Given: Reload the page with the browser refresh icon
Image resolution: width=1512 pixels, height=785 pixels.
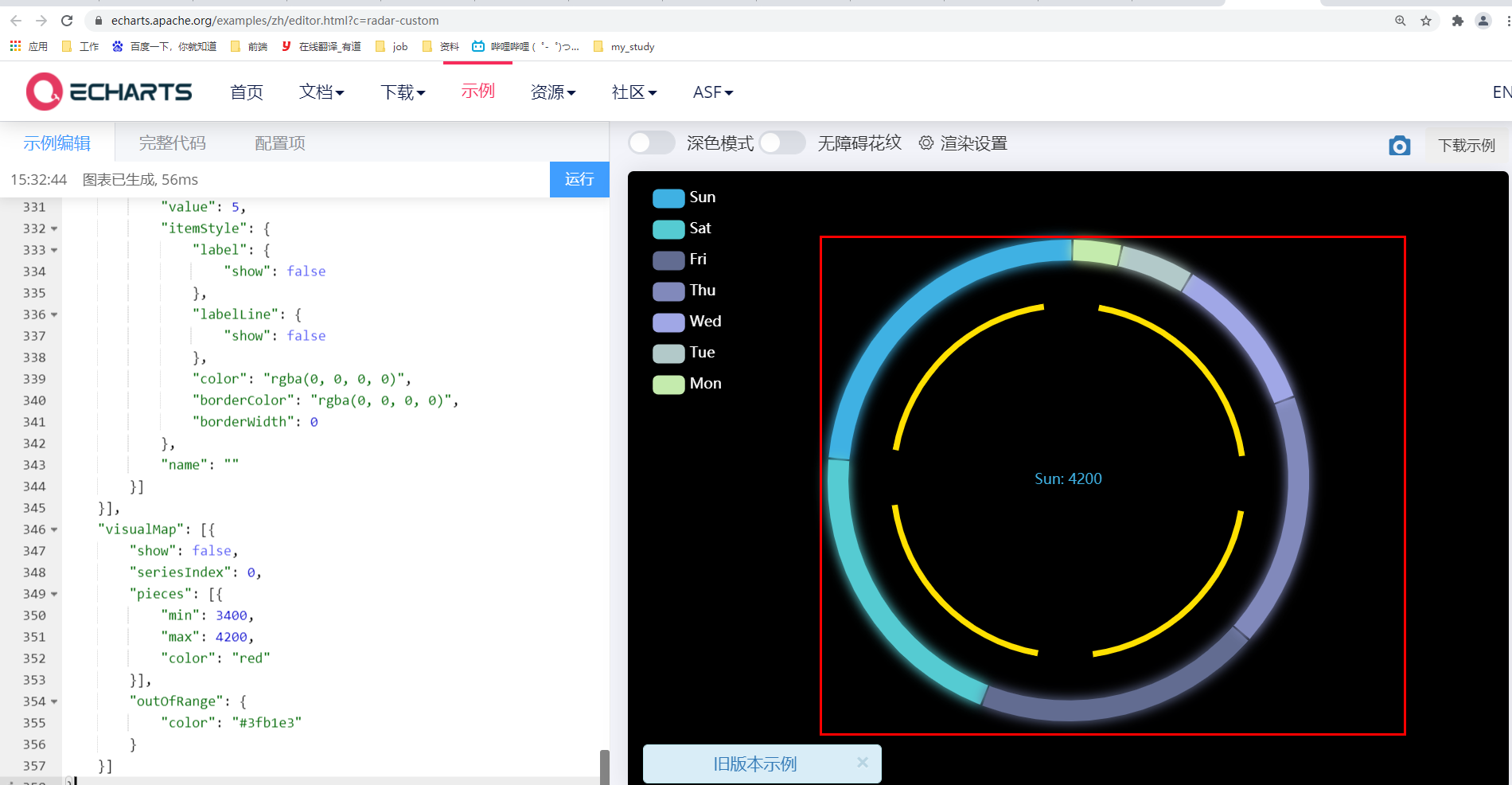Looking at the screenshot, I should 67,21.
